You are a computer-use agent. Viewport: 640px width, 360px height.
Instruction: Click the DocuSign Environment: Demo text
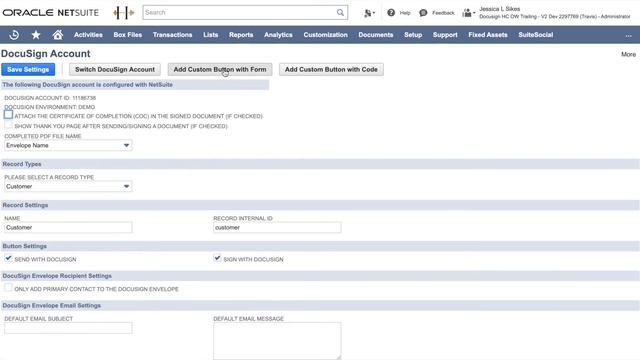[50, 107]
